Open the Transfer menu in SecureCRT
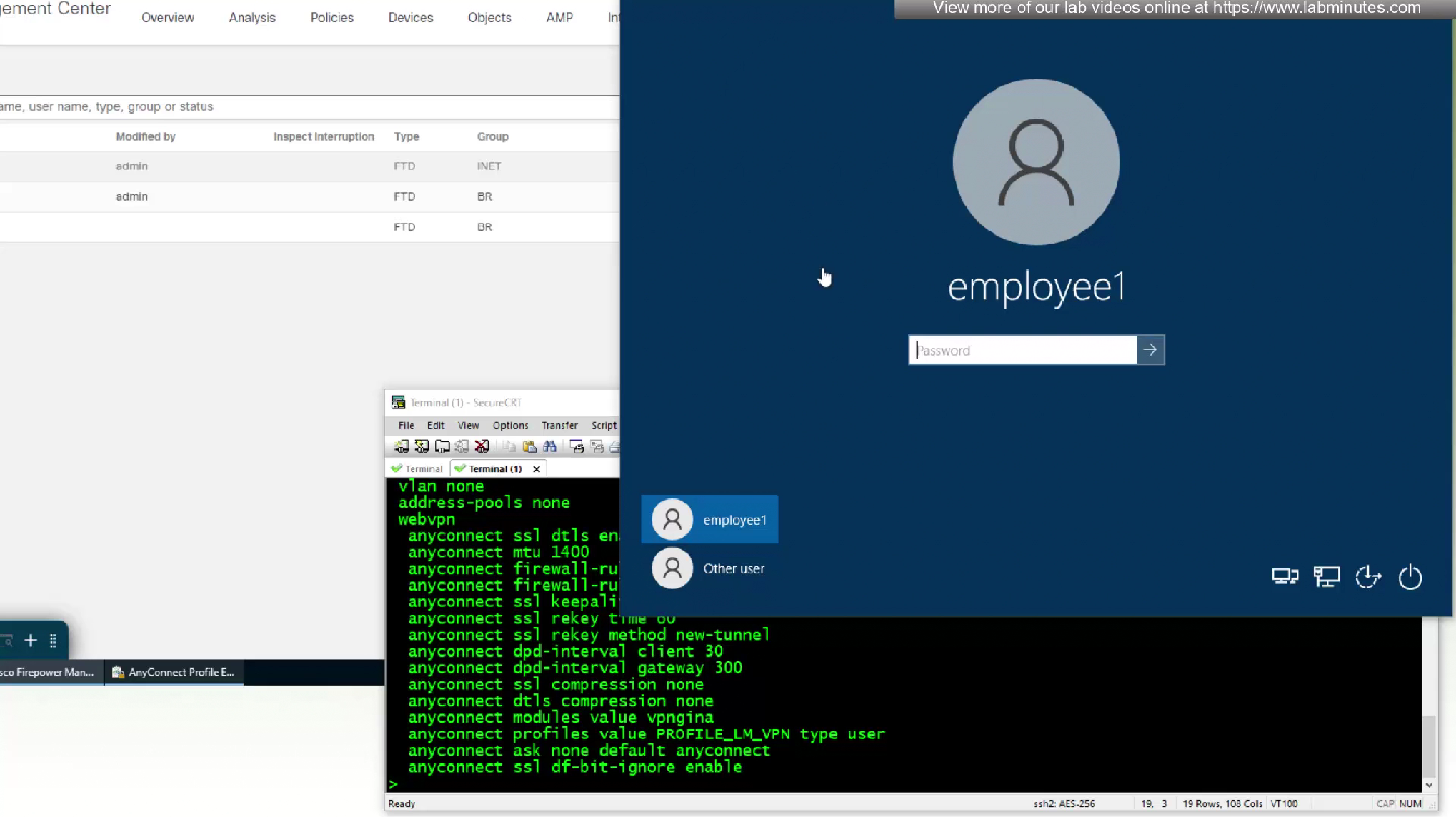Screen dimensions: 1456x817 click(559, 426)
